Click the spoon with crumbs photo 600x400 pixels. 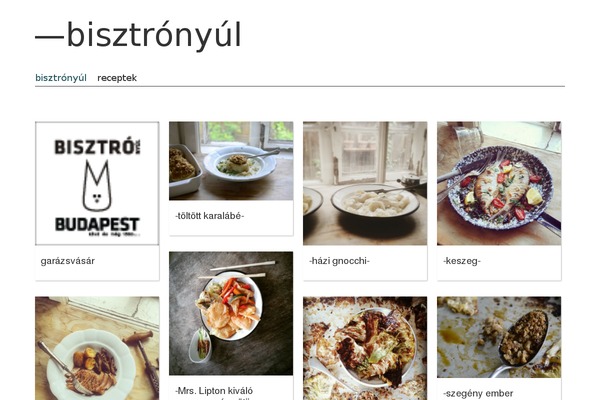pos(499,337)
